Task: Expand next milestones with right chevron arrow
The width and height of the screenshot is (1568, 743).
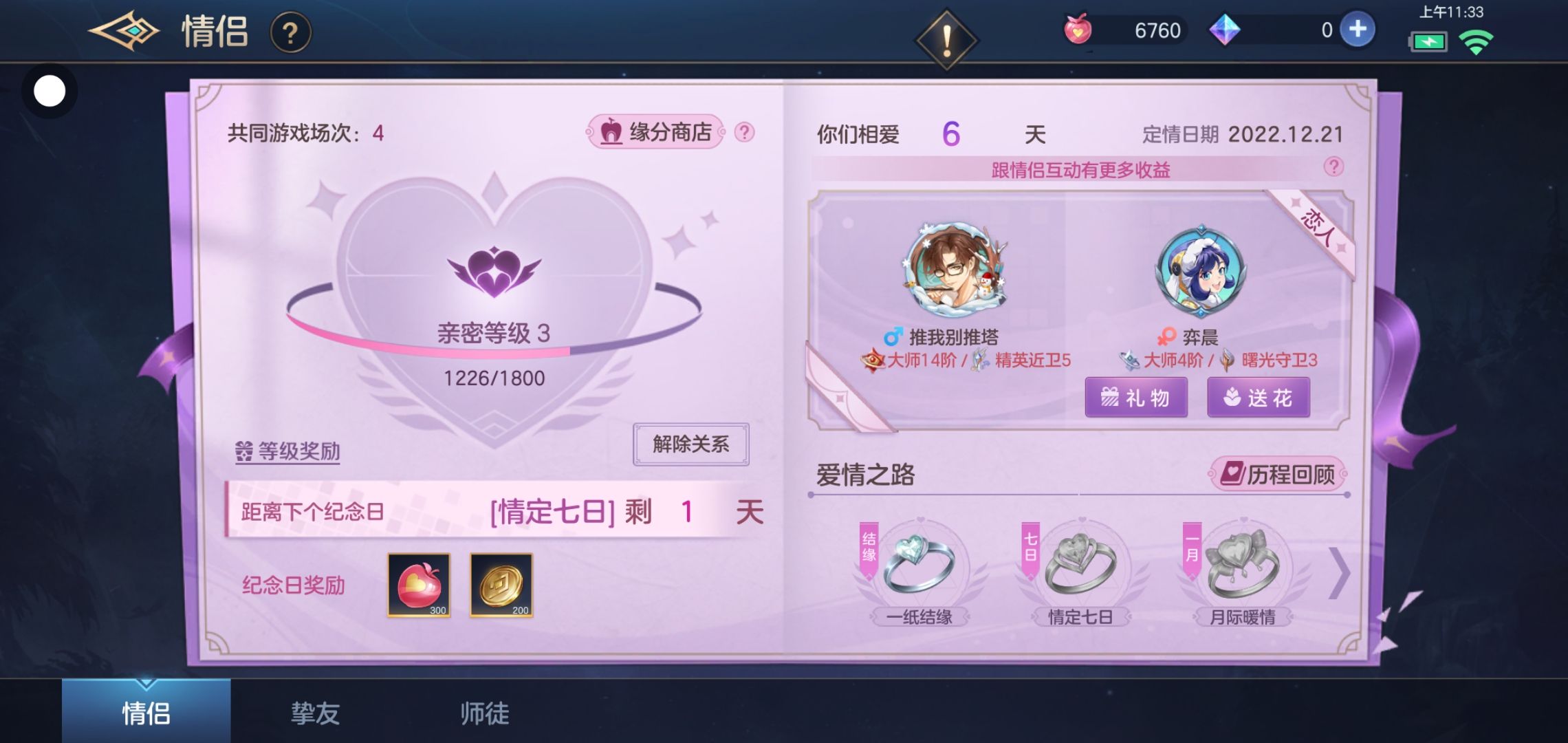Action: click(x=1338, y=572)
